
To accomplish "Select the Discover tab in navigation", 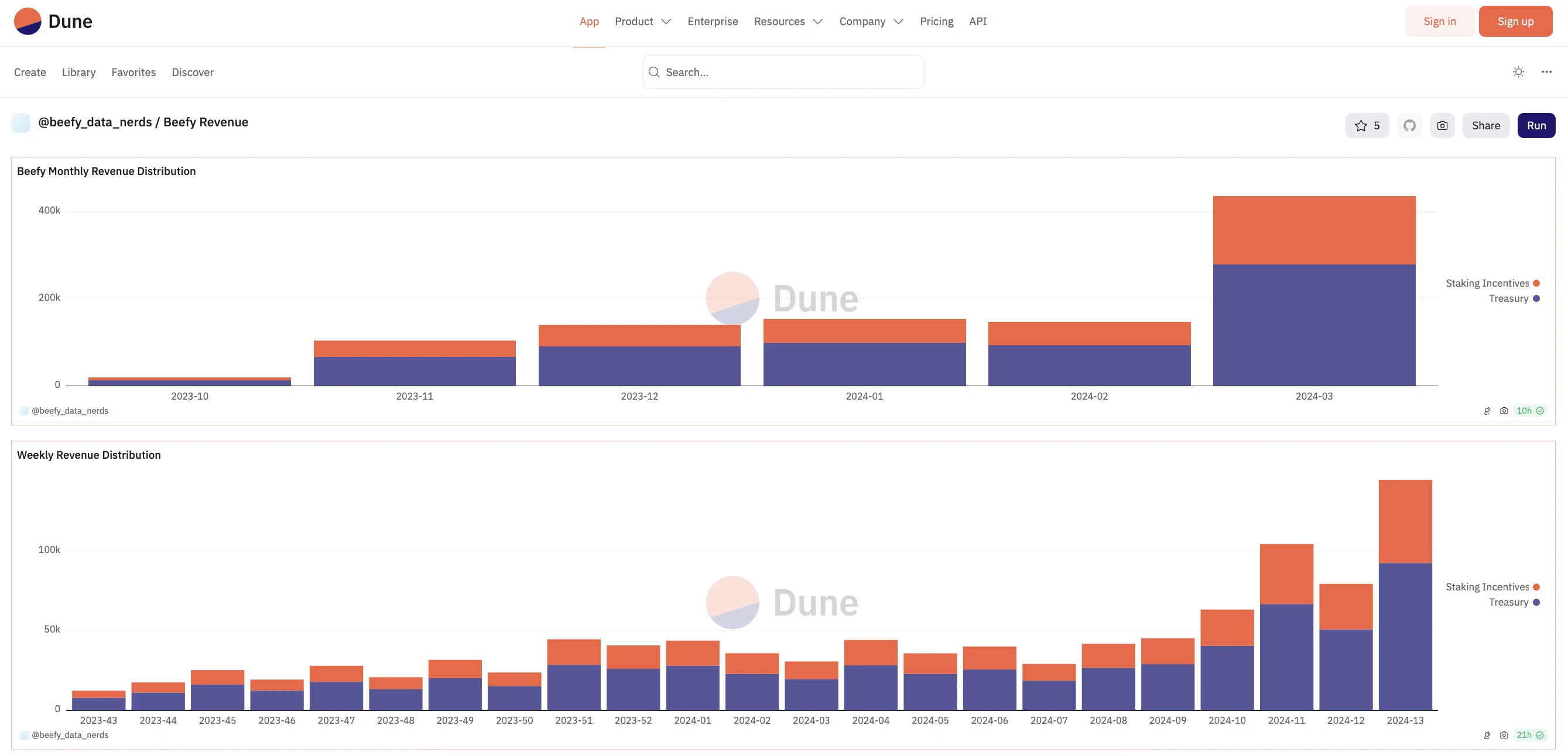I will (x=192, y=72).
